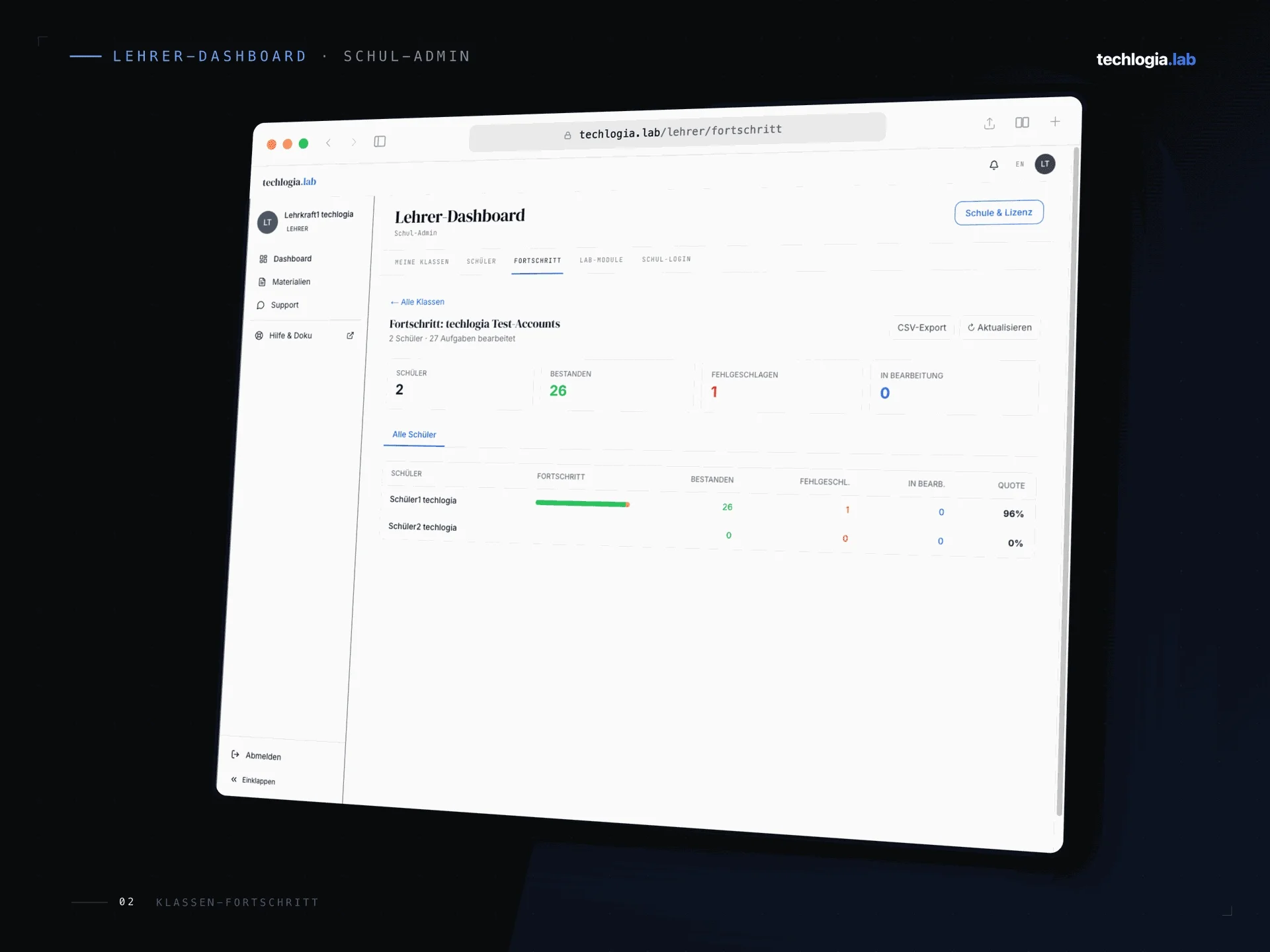
Task: Select the Fortschritt tab
Action: [x=537, y=261]
